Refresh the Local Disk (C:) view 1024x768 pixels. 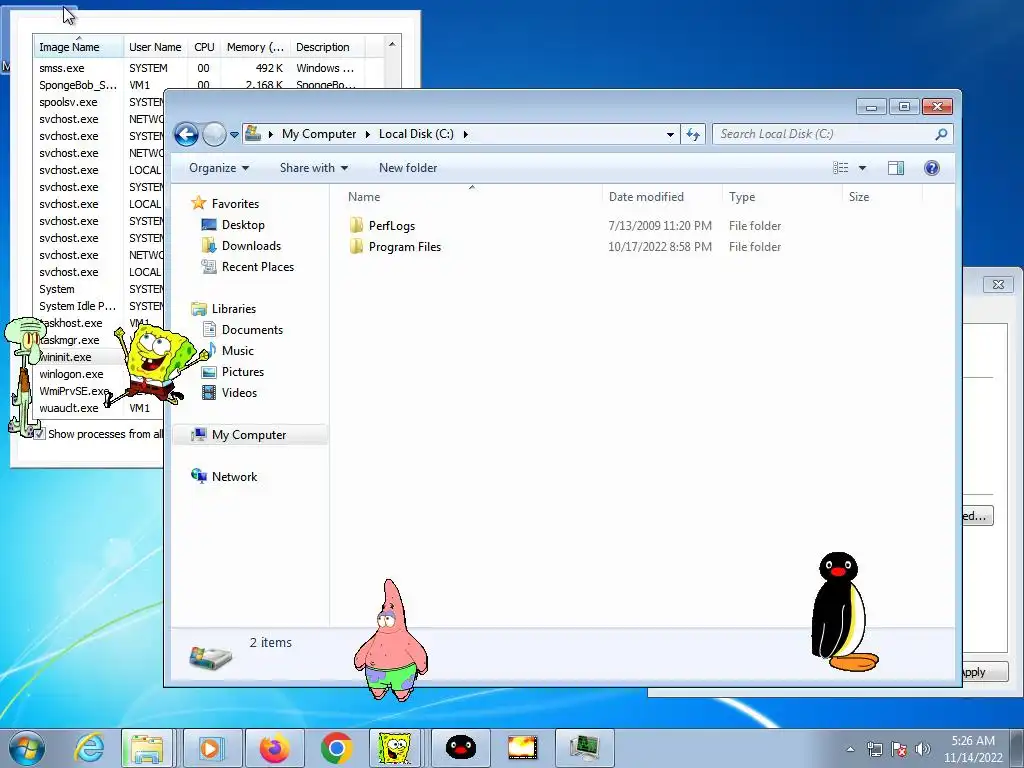pos(693,135)
